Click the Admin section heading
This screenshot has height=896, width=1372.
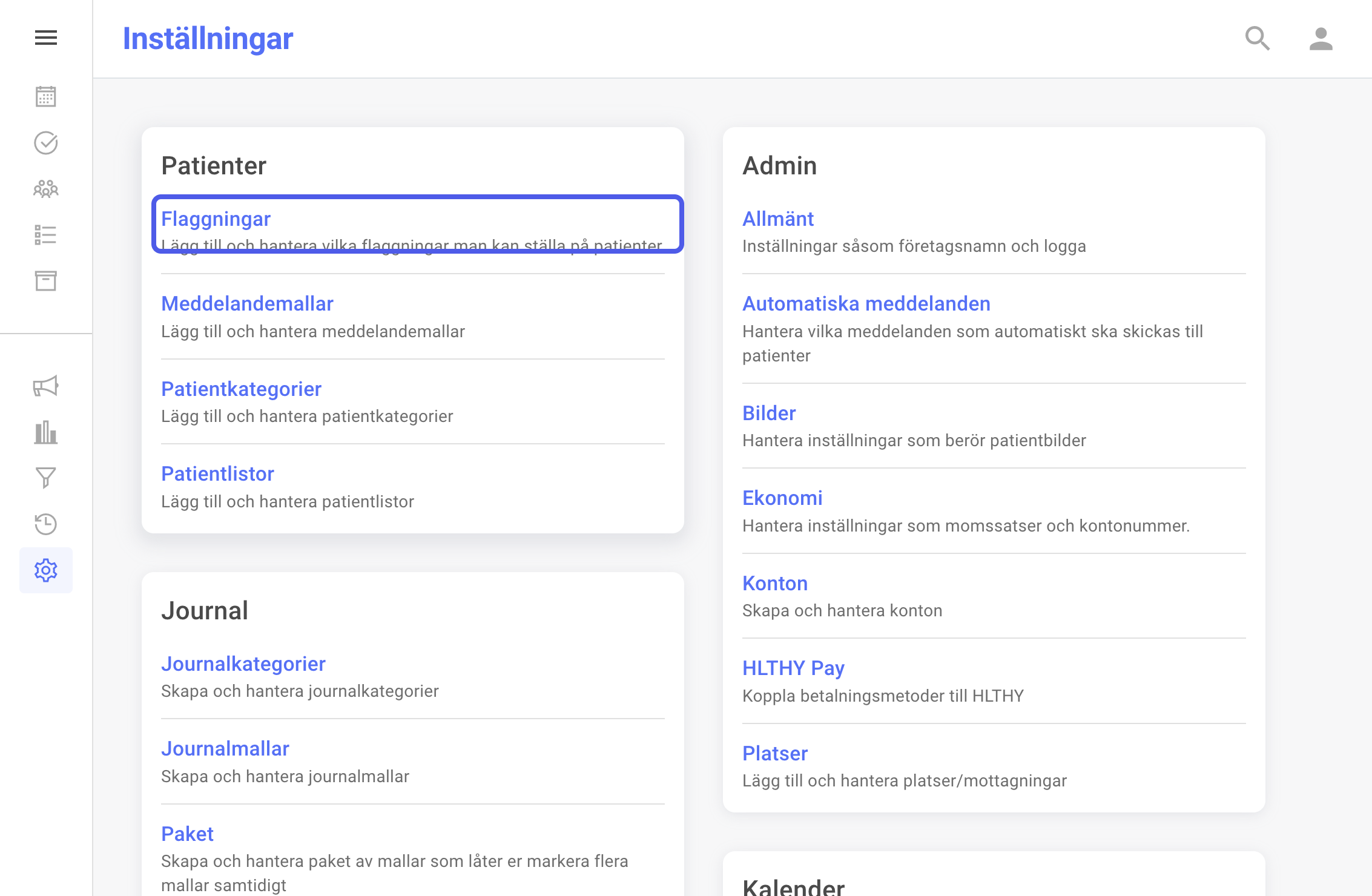780,166
